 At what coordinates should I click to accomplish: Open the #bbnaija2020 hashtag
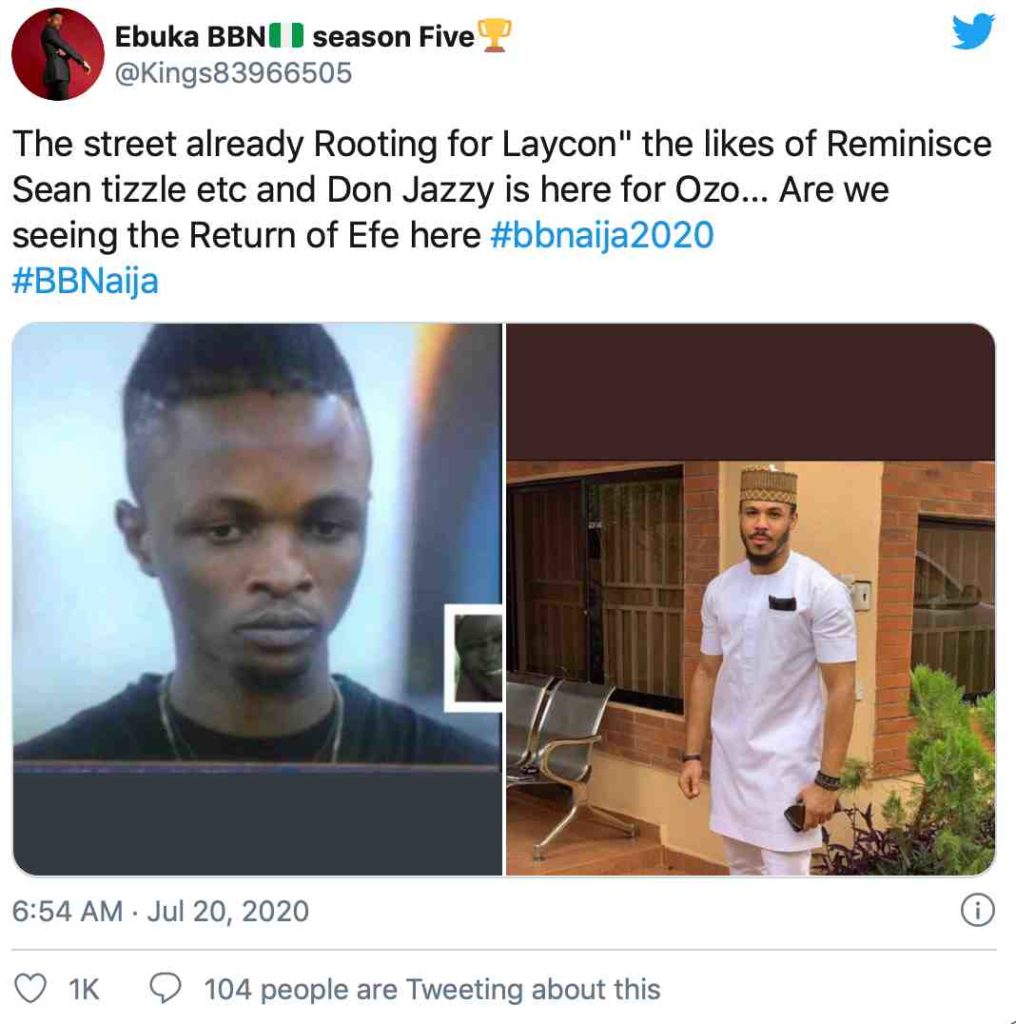(x=602, y=235)
